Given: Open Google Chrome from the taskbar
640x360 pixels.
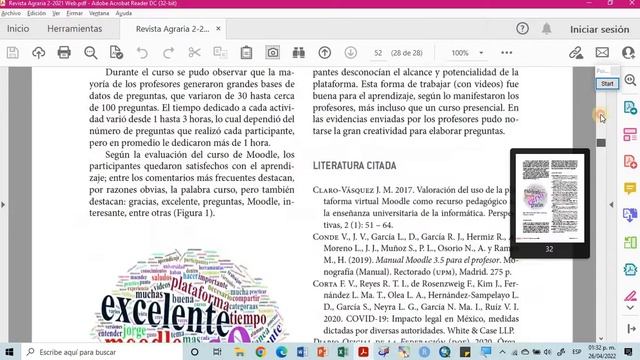Looking at the screenshot, I should (260, 352).
